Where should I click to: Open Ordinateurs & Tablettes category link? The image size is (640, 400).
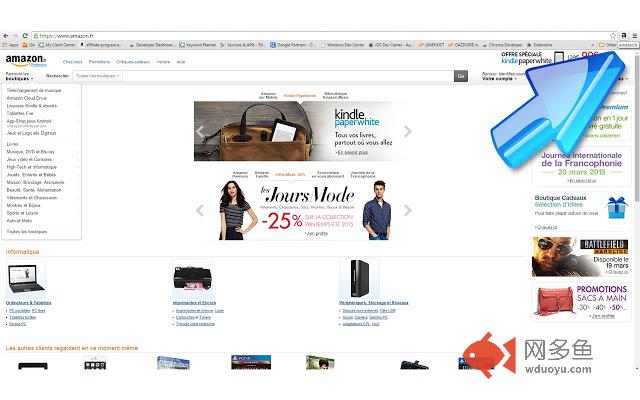[29, 303]
